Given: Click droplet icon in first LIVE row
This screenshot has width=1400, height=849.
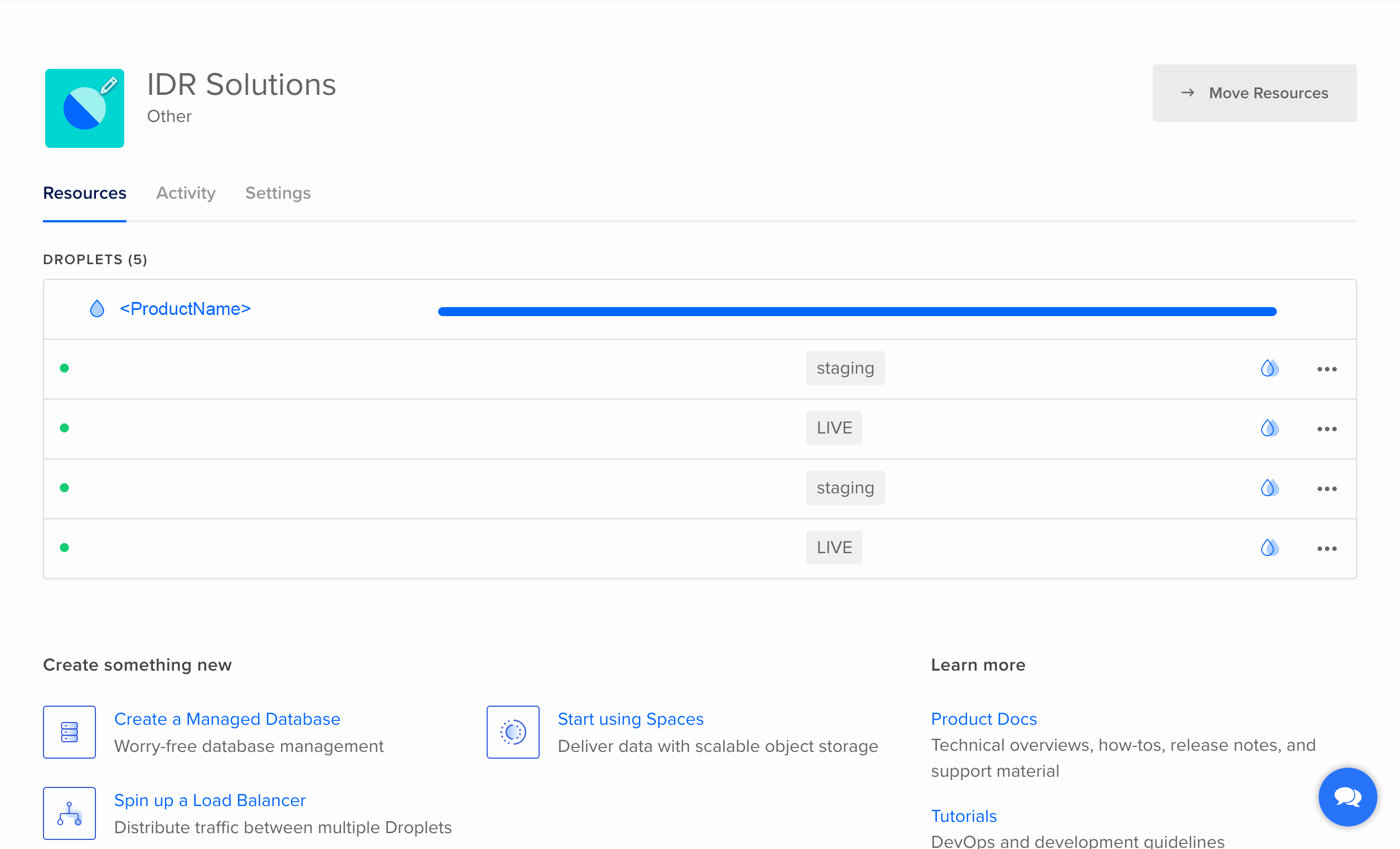Looking at the screenshot, I should pyautogui.click(x=1269, y=428).
